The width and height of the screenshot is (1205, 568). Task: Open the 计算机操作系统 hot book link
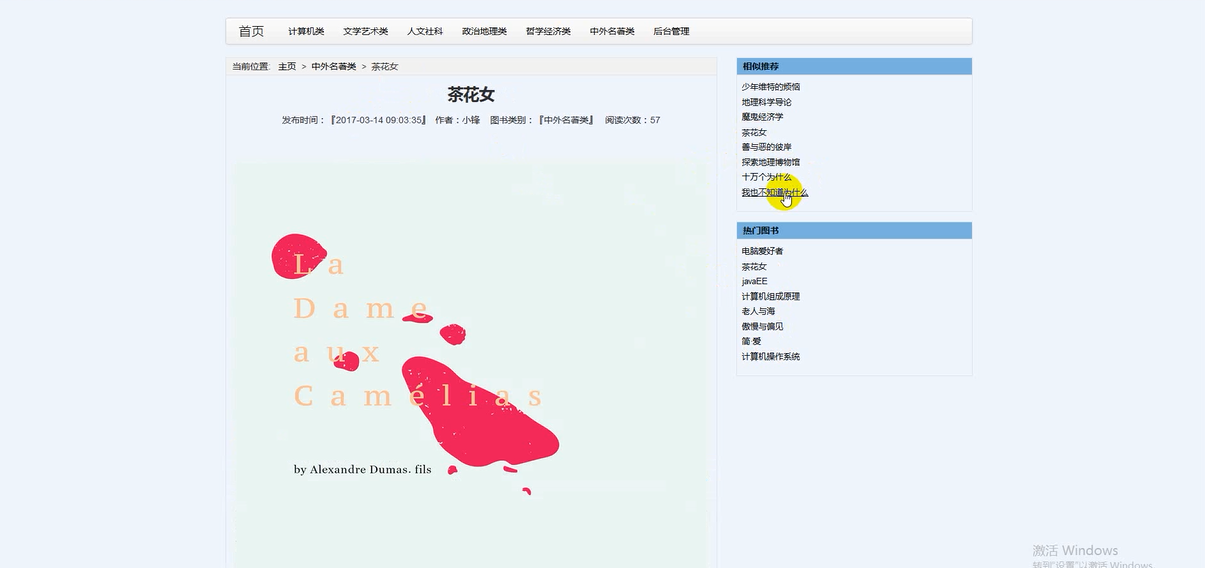(770, 356)
